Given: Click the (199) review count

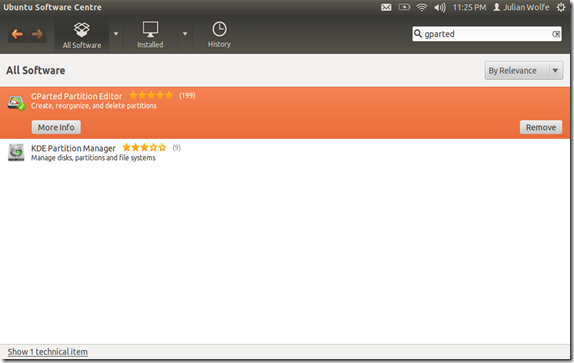Looking at the screenshot, I should coord(187,96).
